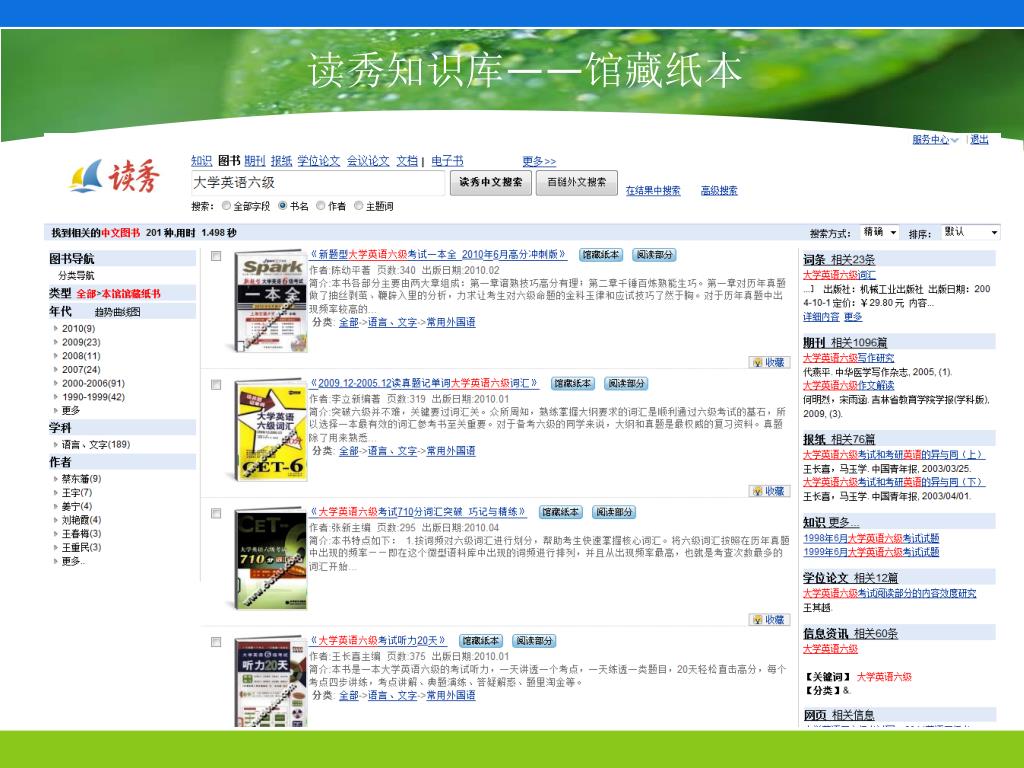The image size is (1024, 768).
Task: Switch to the 知识 search tab
Action: pos(201,161)
